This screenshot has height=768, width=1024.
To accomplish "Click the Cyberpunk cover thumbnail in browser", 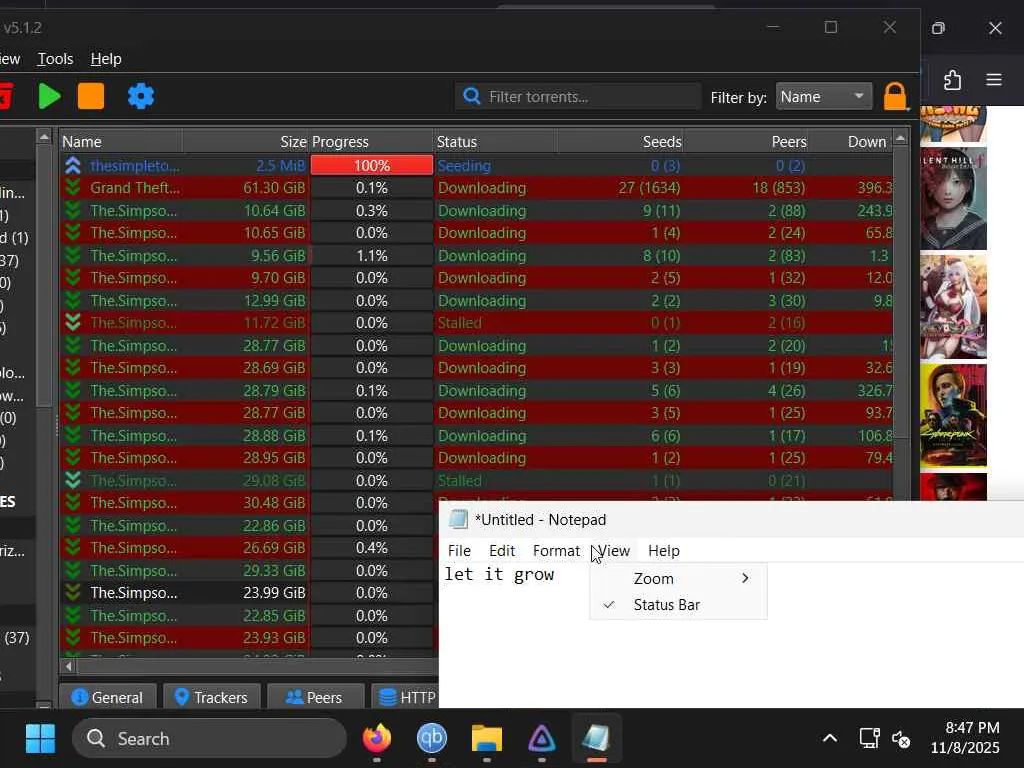I will tap(953, 417).
